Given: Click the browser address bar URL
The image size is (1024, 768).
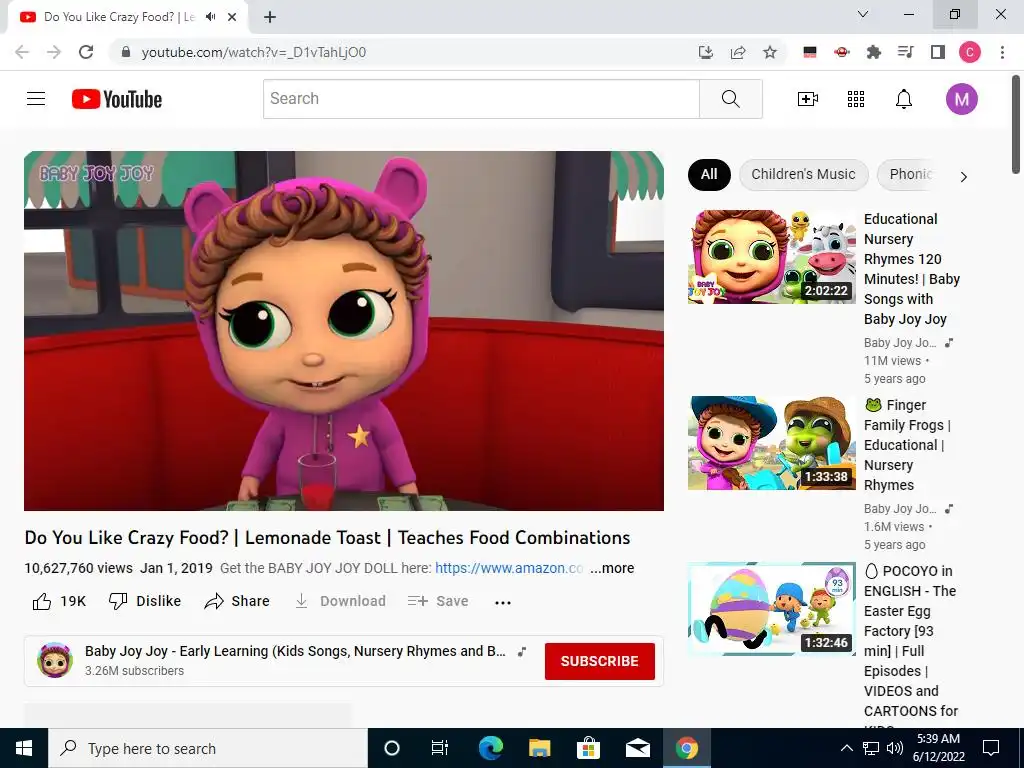Looking at the screenshot, I should pos(253,52).
